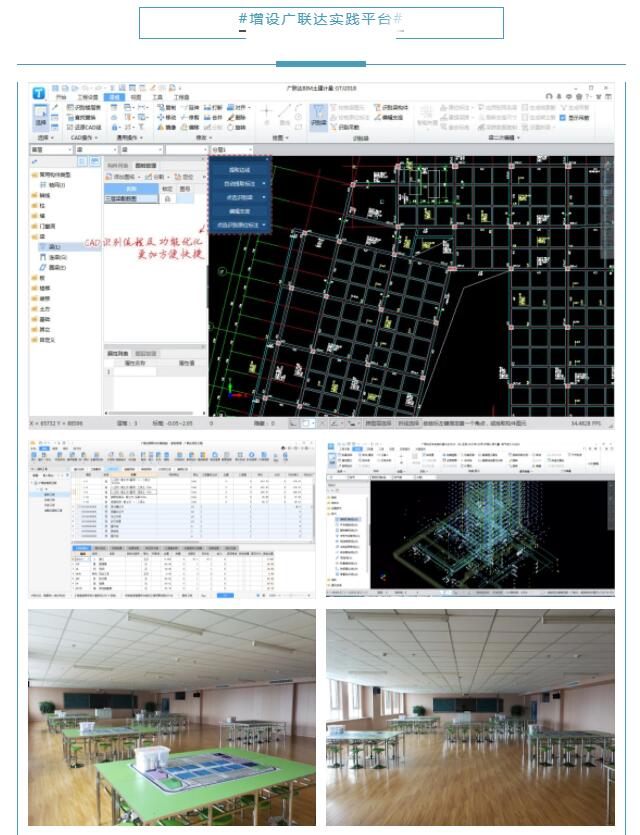Click the 偏移 offset tool

(190, 127)
